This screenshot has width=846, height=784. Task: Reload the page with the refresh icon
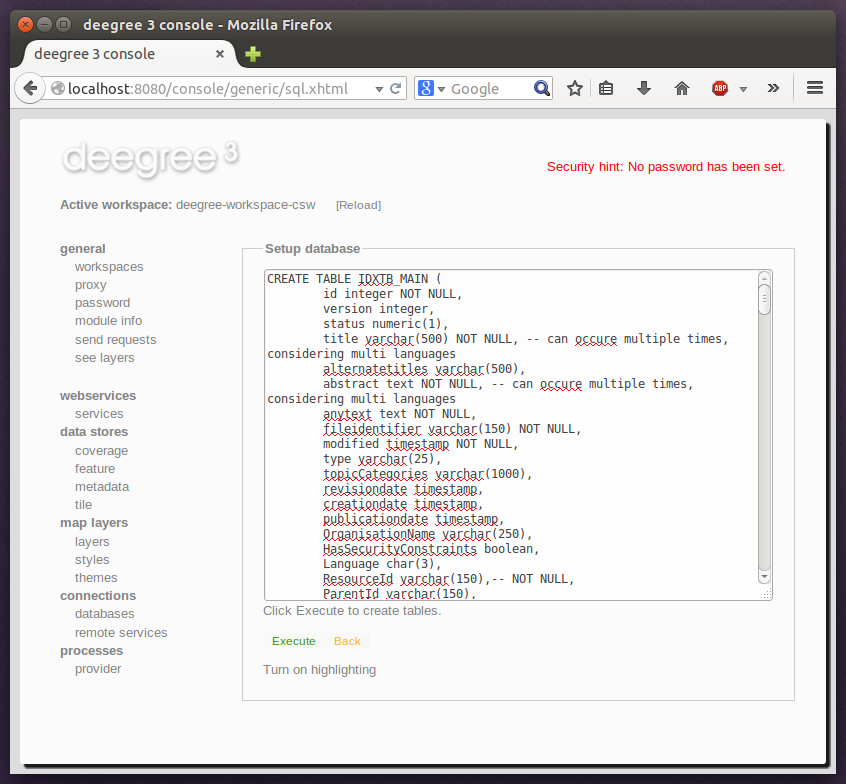[394, 88]
